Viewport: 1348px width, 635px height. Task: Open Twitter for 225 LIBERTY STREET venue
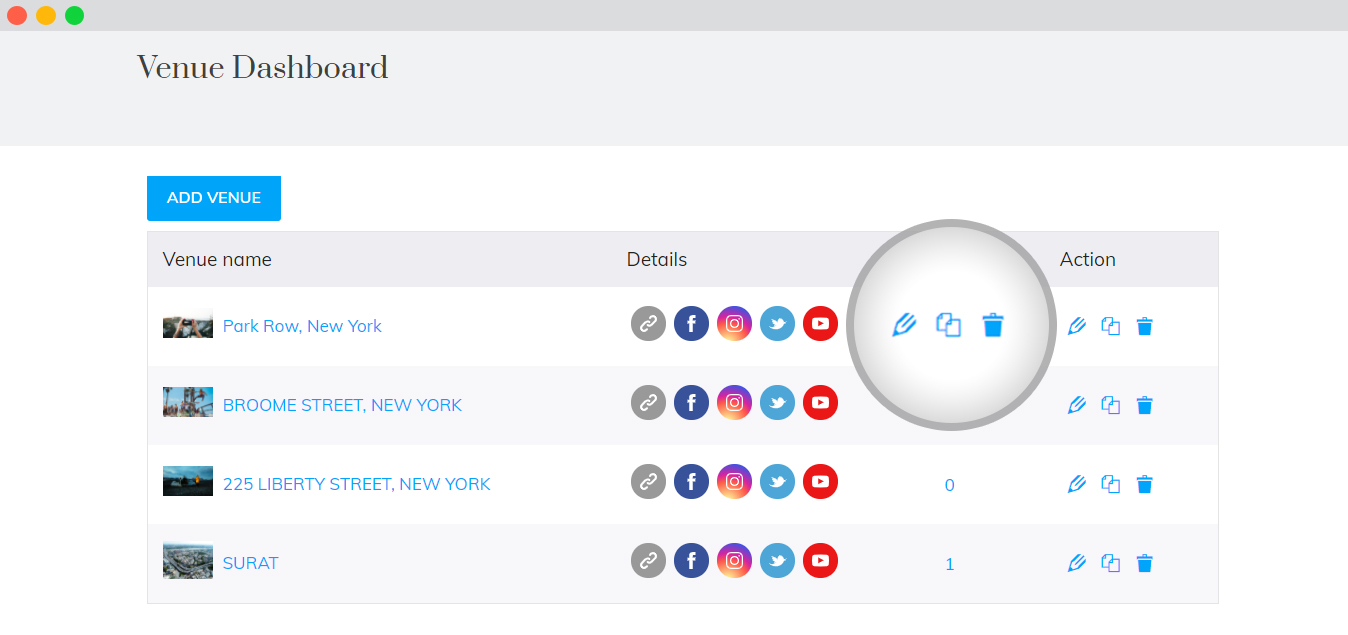tap(777, 481)
